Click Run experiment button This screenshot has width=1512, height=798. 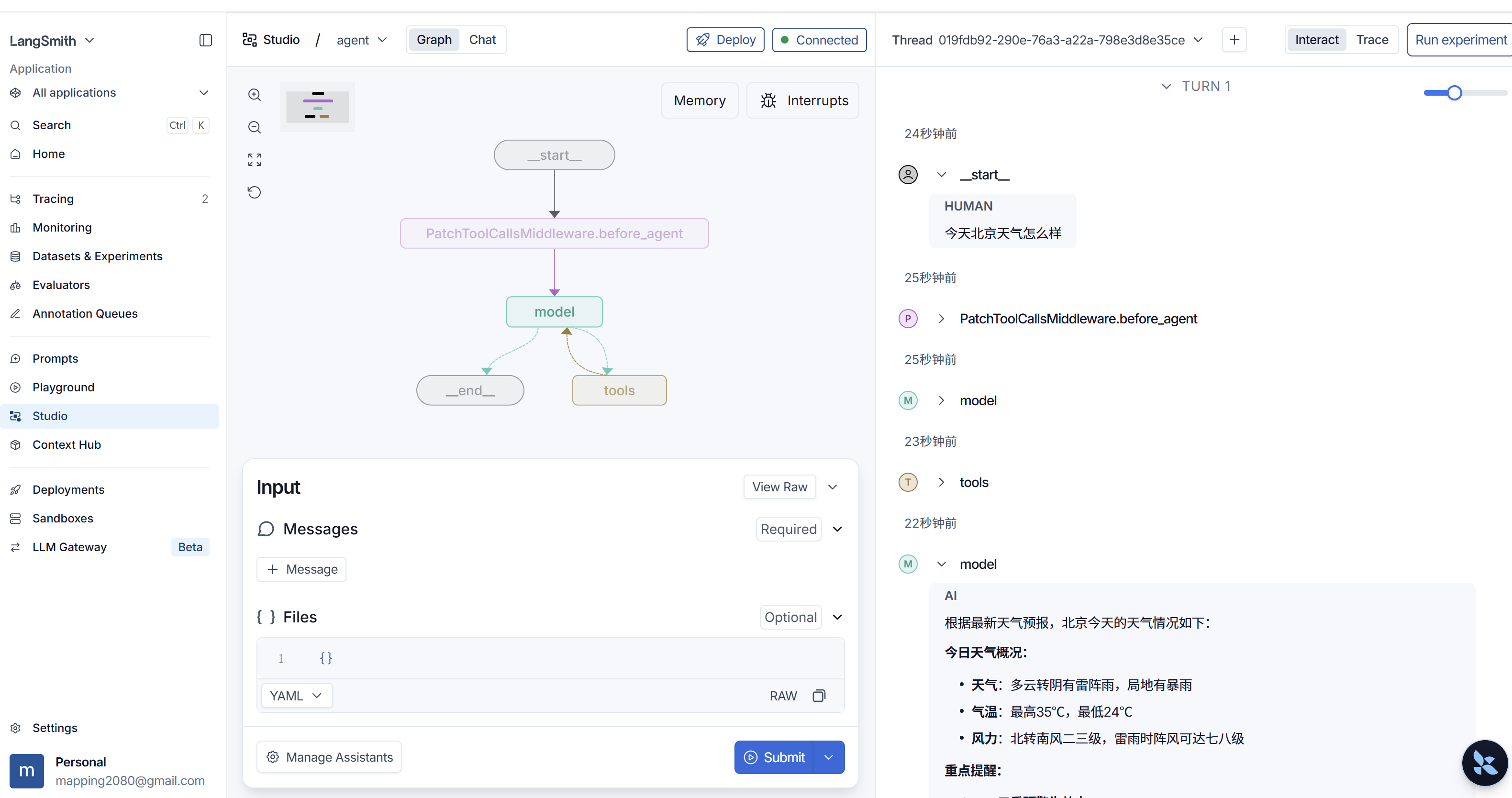click(1460, 39)
